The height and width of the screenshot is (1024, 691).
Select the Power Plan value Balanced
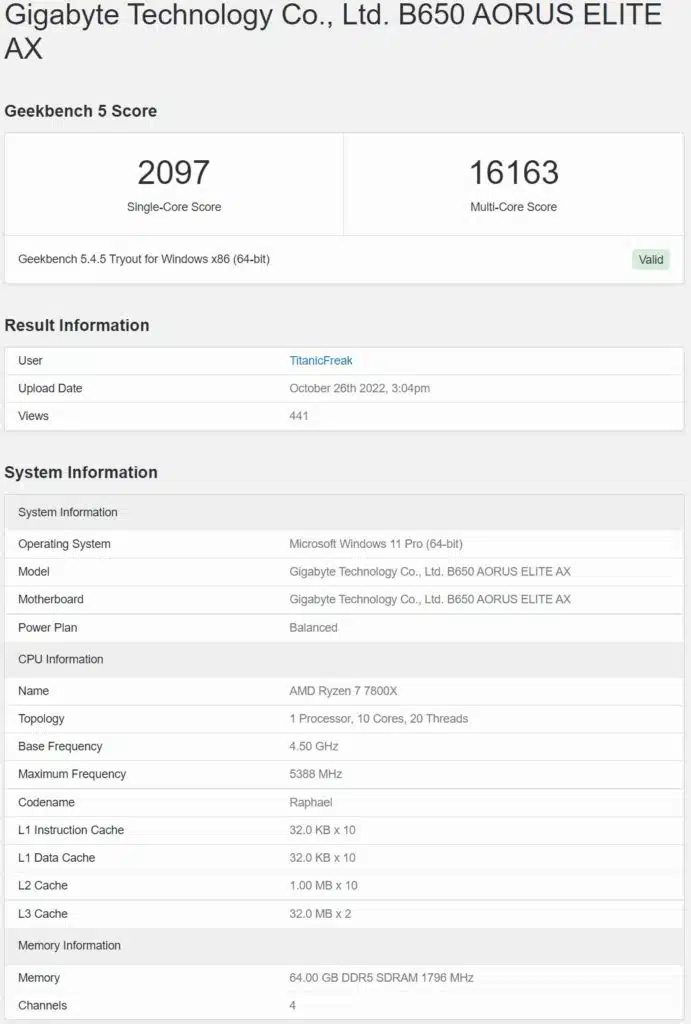point(313,628)
